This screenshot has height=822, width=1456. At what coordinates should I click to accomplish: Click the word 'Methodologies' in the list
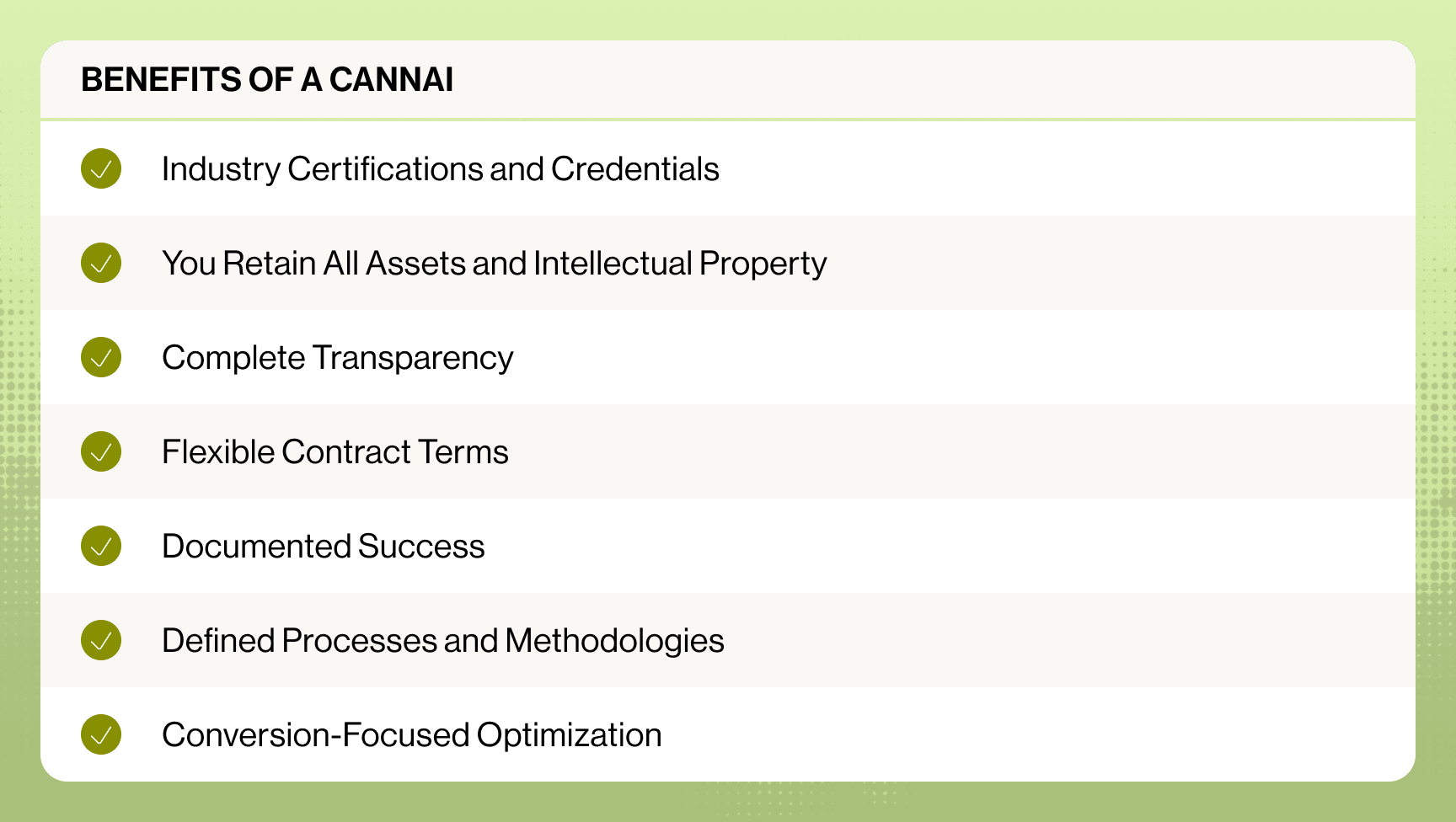(x=614, y=641)
